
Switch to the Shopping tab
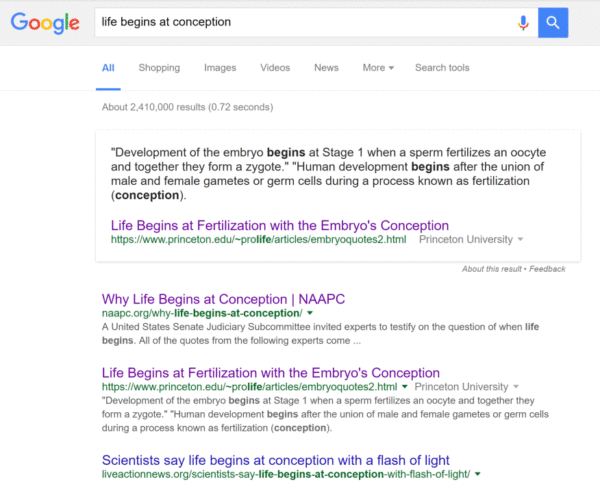159,68
